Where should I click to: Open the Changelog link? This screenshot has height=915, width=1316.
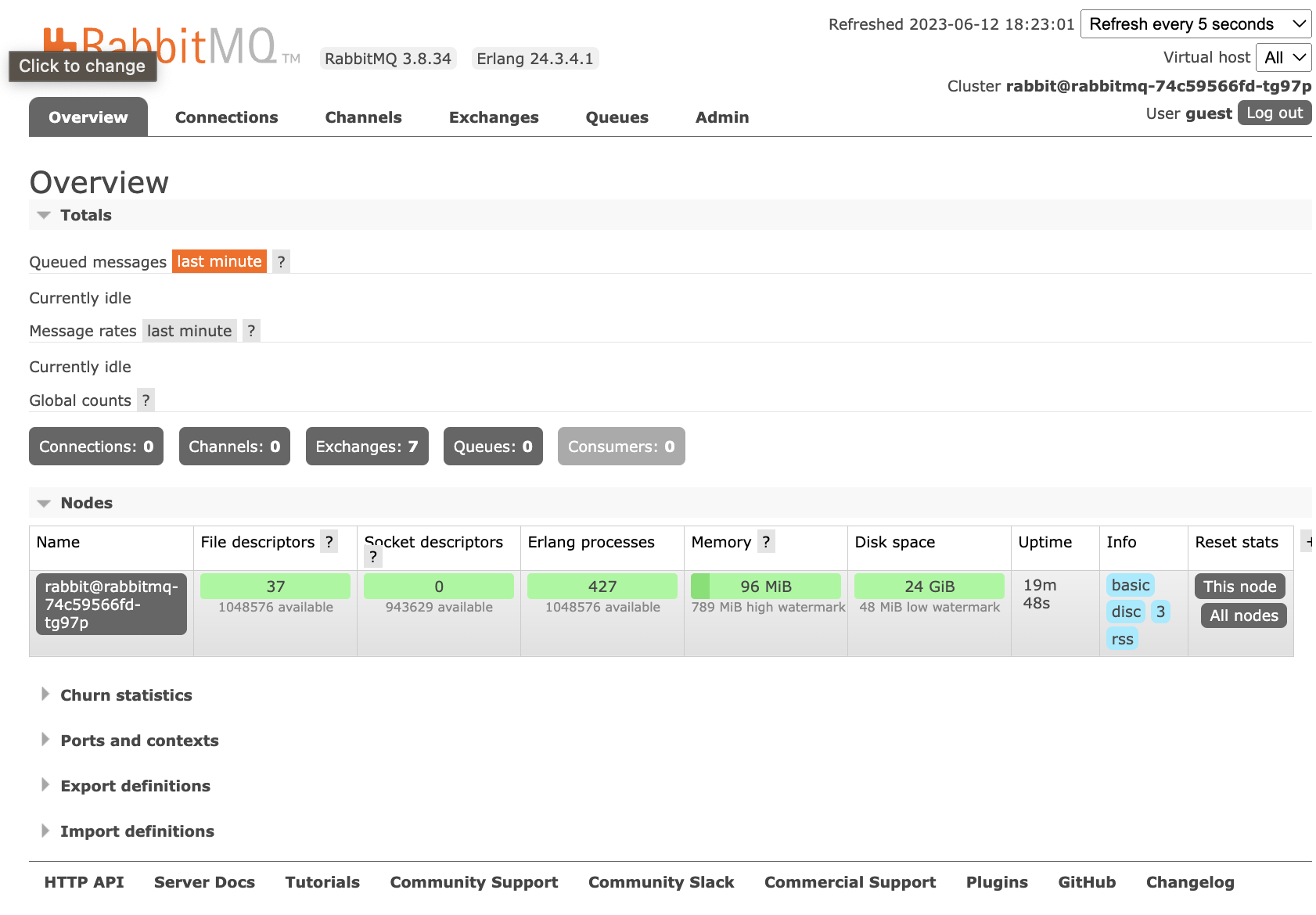[x=1190, y=882]
